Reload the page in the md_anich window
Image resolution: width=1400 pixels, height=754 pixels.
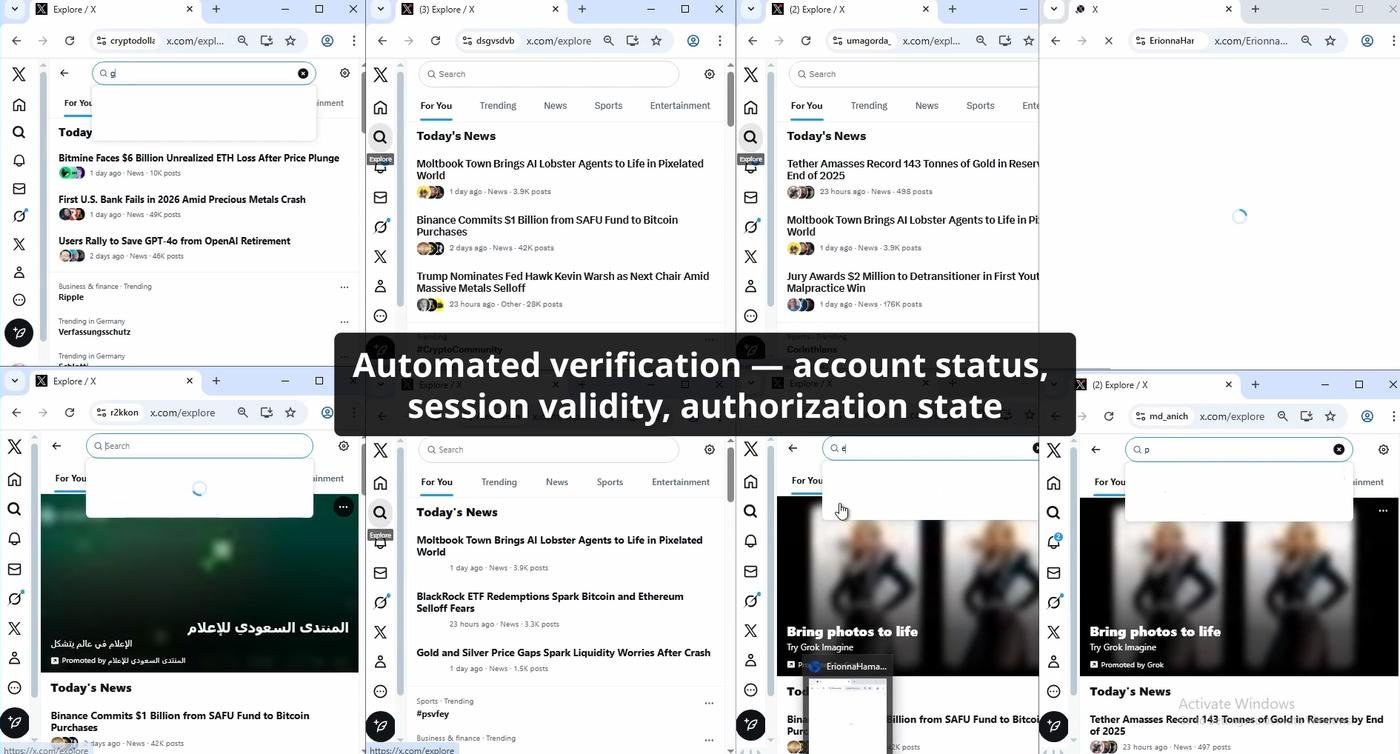click(1108, 416)
